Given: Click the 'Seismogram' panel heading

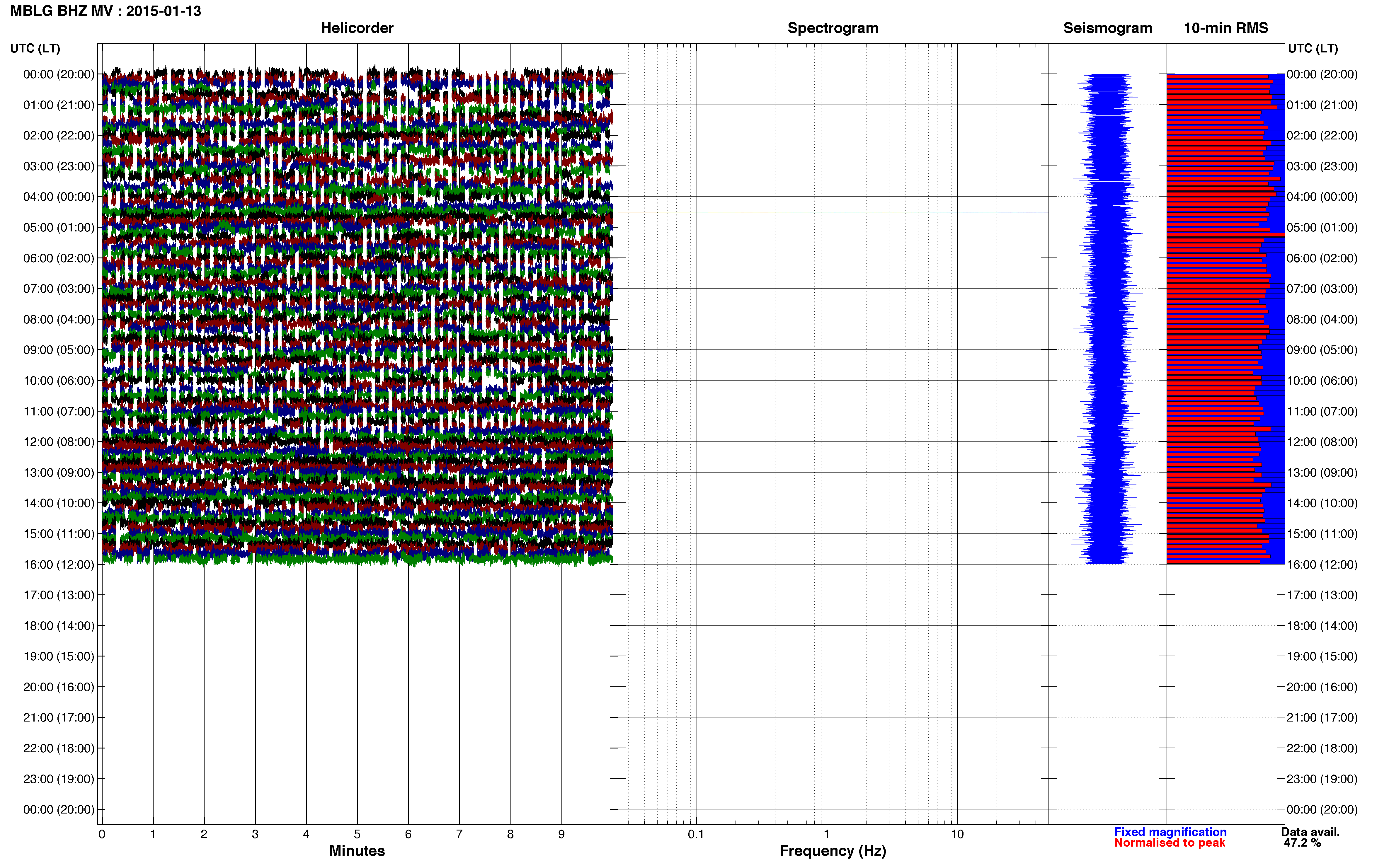Looking at the screenshot, I should click(1108, 28).
